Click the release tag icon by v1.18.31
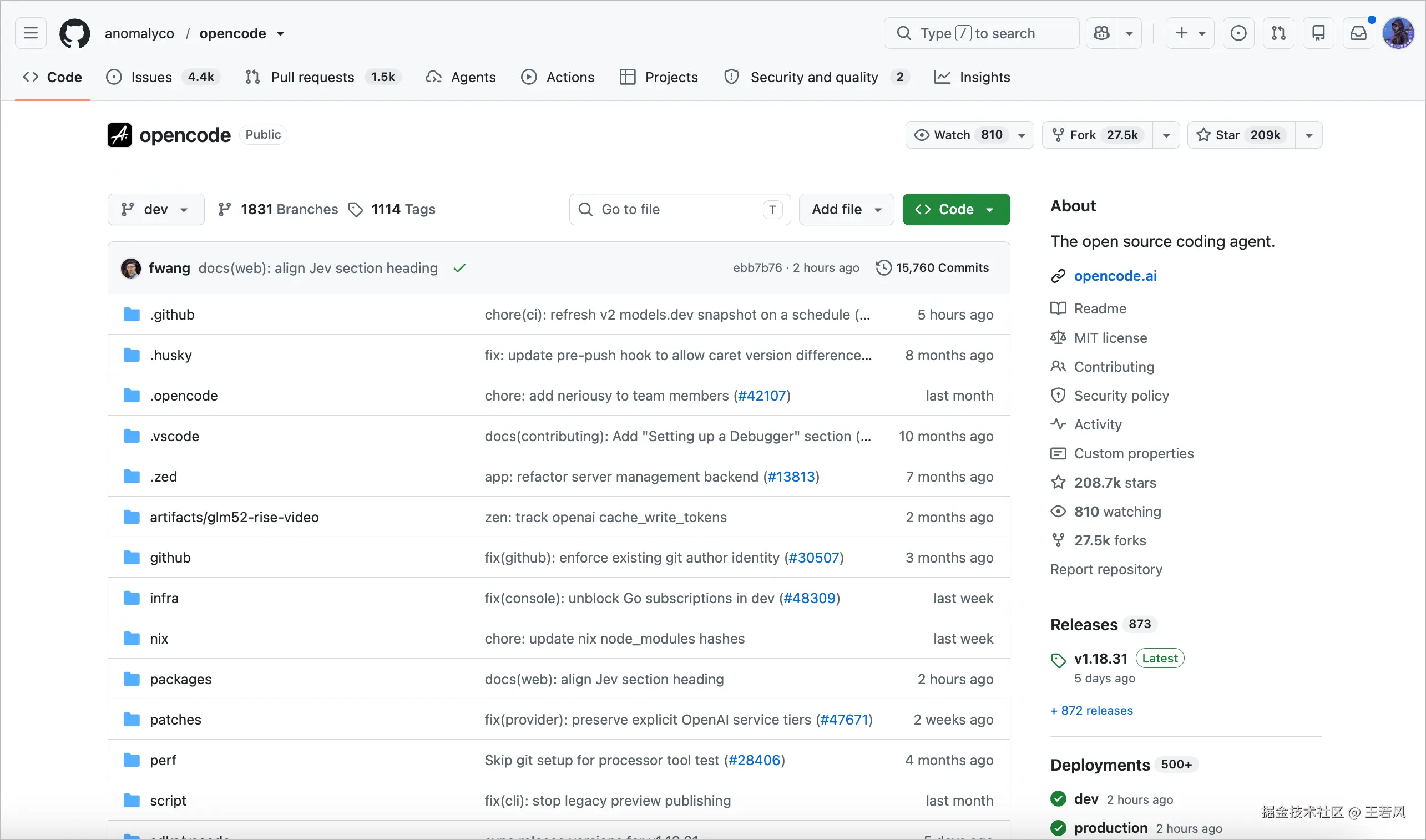 (1058, 660)
